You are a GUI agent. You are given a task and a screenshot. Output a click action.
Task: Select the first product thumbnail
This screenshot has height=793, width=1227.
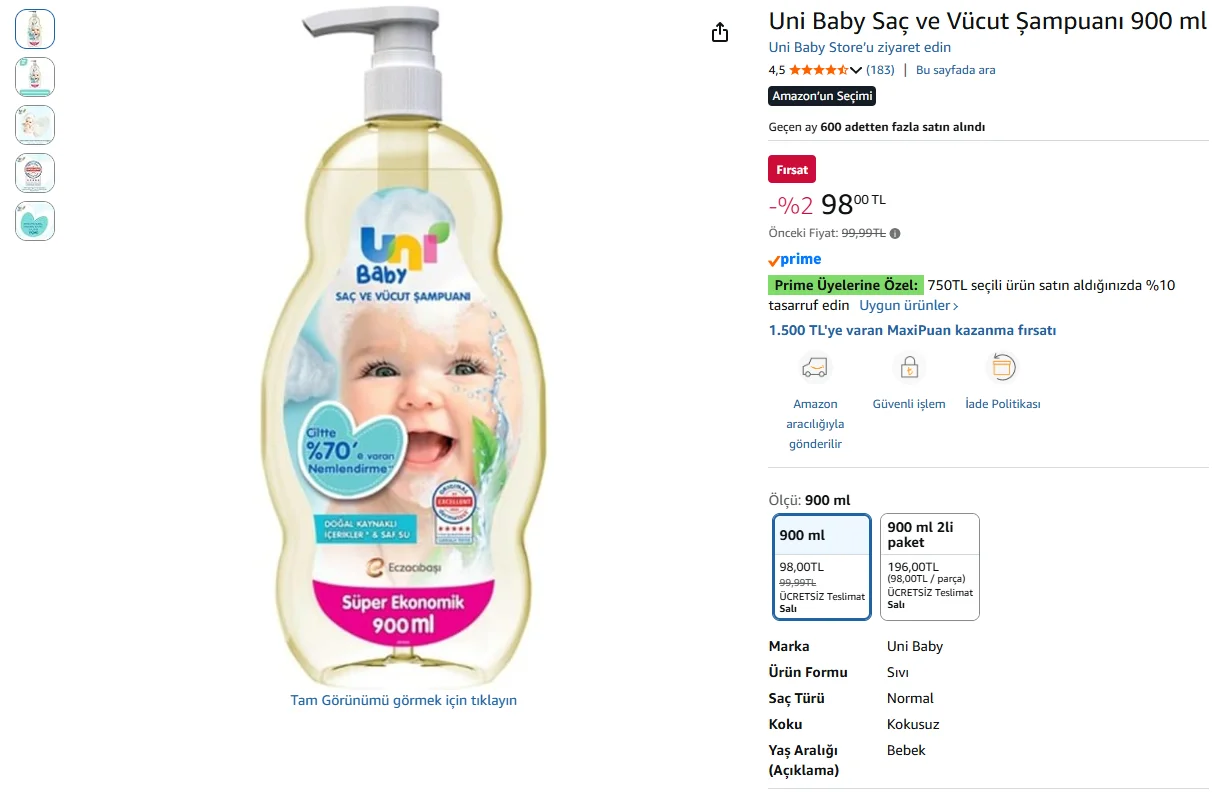coord(35,29)
